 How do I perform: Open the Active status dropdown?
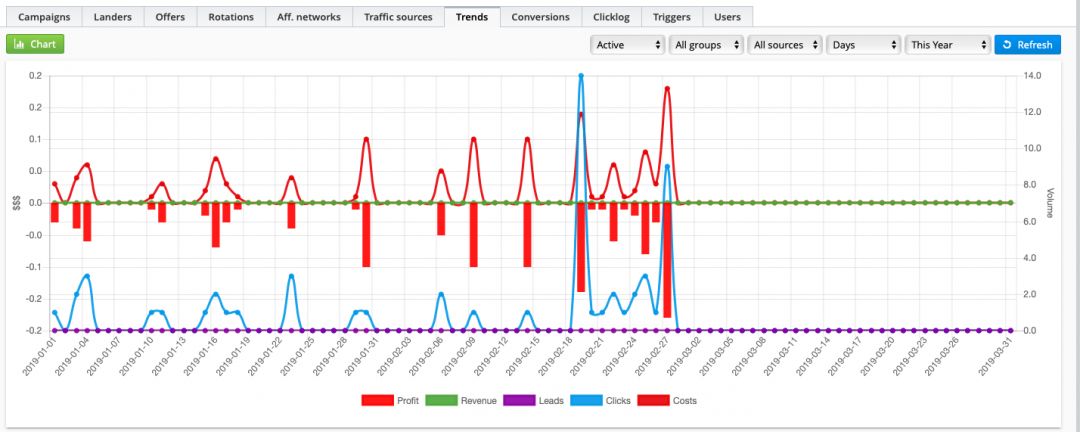pyautogui.click(x=628, y=45)
